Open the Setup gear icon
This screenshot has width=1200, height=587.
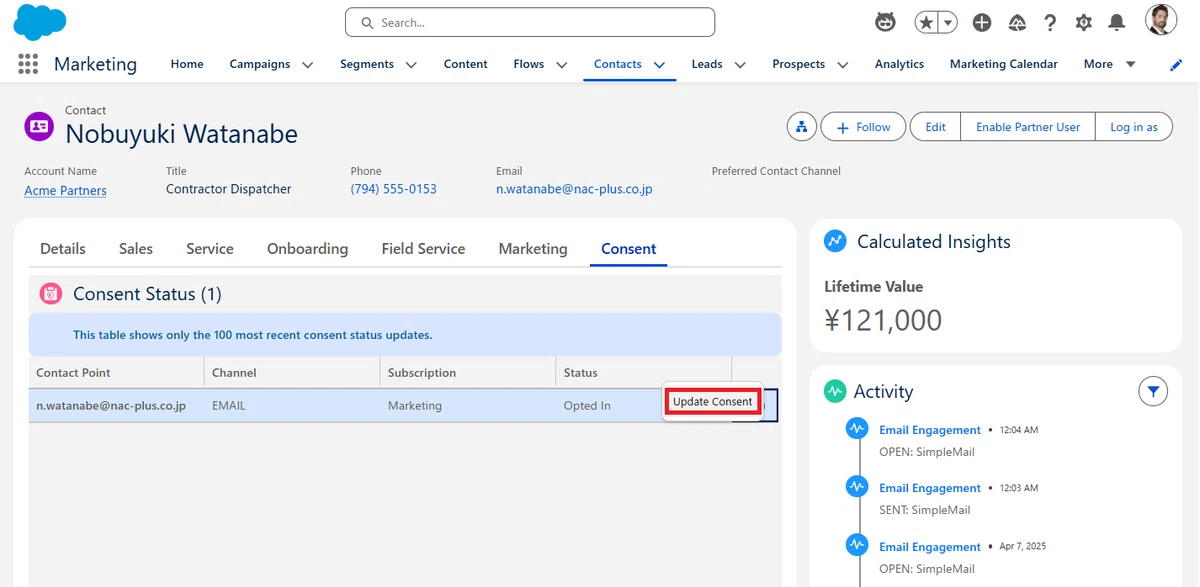click(1084, 22)
